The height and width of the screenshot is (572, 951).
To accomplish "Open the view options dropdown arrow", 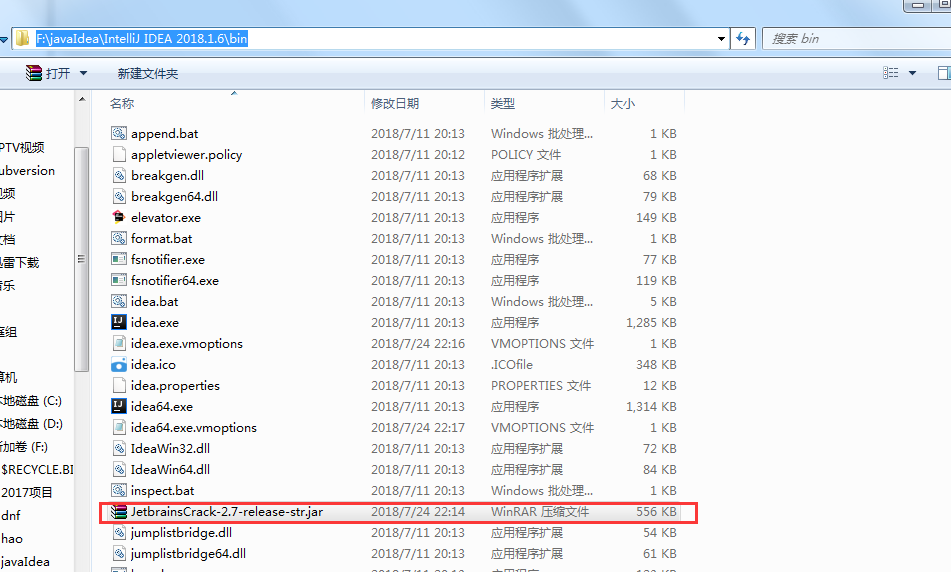I will click(x=912, y=73).
